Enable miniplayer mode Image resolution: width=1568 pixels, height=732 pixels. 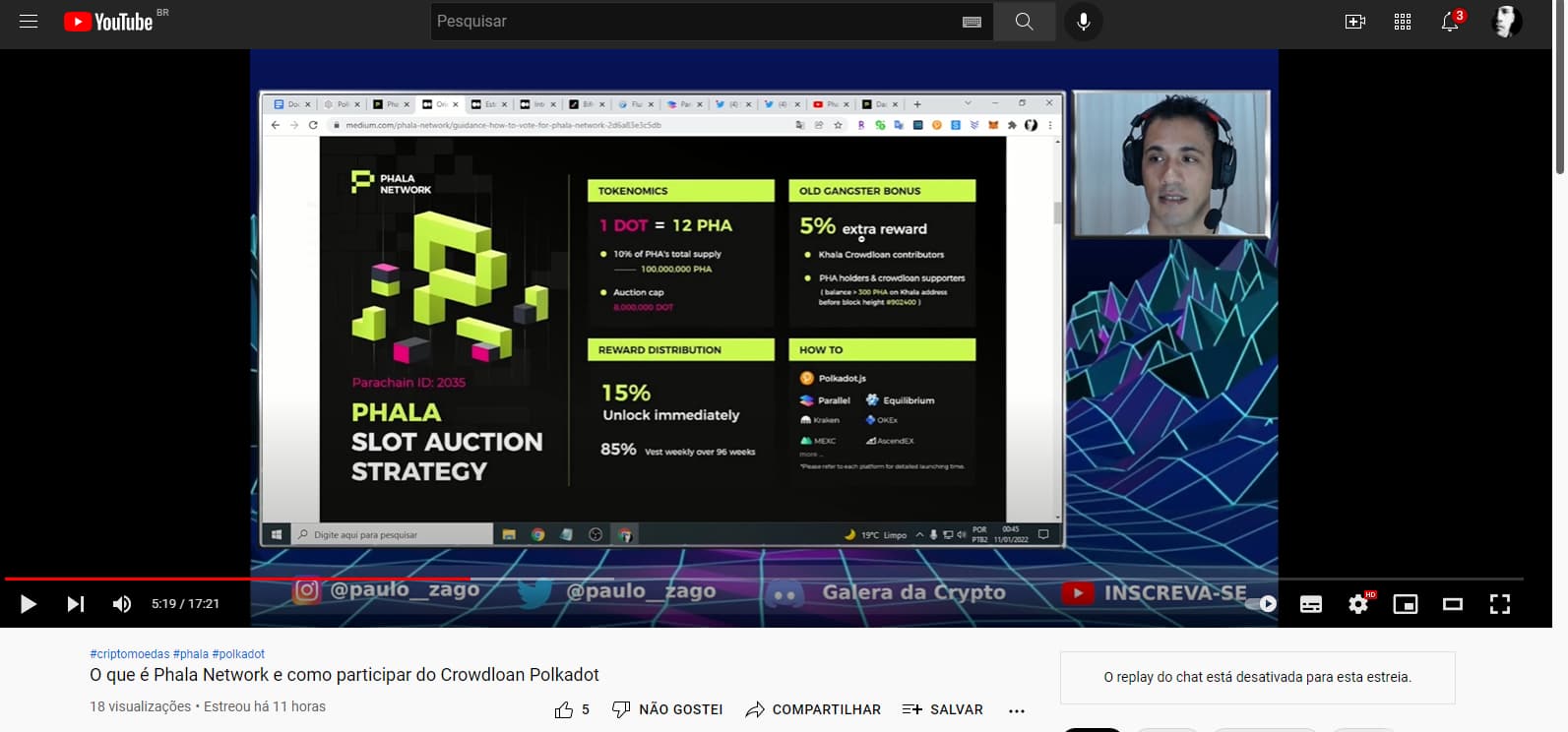click(1406, 604)
